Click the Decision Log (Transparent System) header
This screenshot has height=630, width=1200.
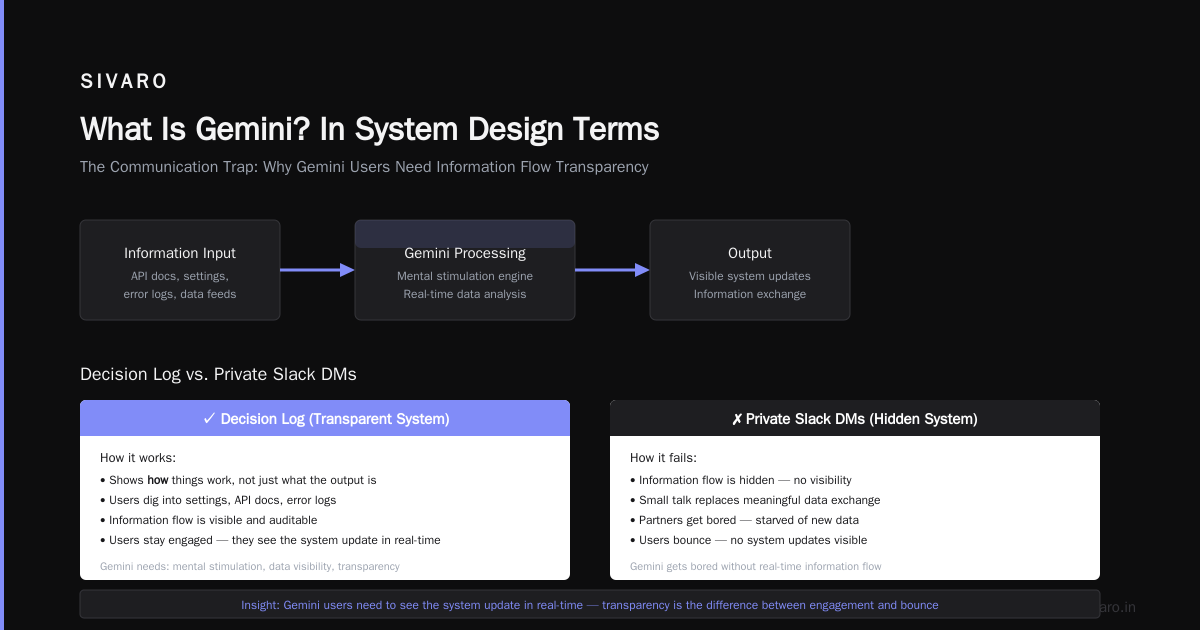[325, 418]
